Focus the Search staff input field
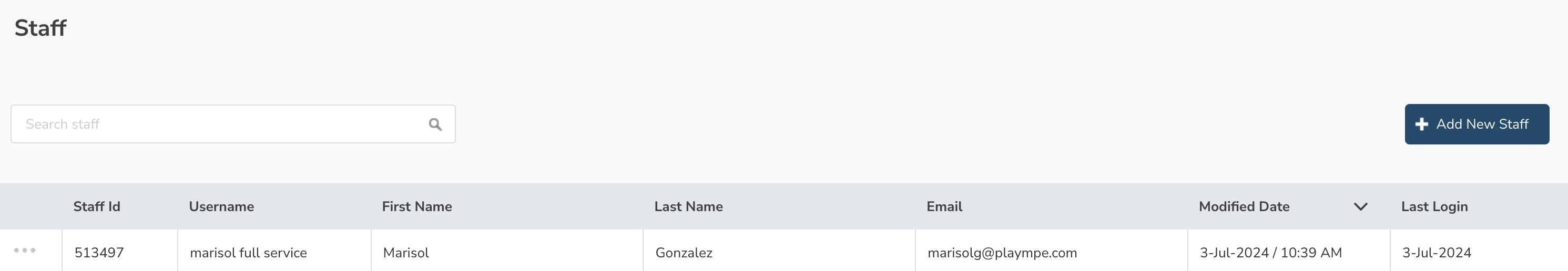This screenshot has width=1568, height=271. pos(233,124)
